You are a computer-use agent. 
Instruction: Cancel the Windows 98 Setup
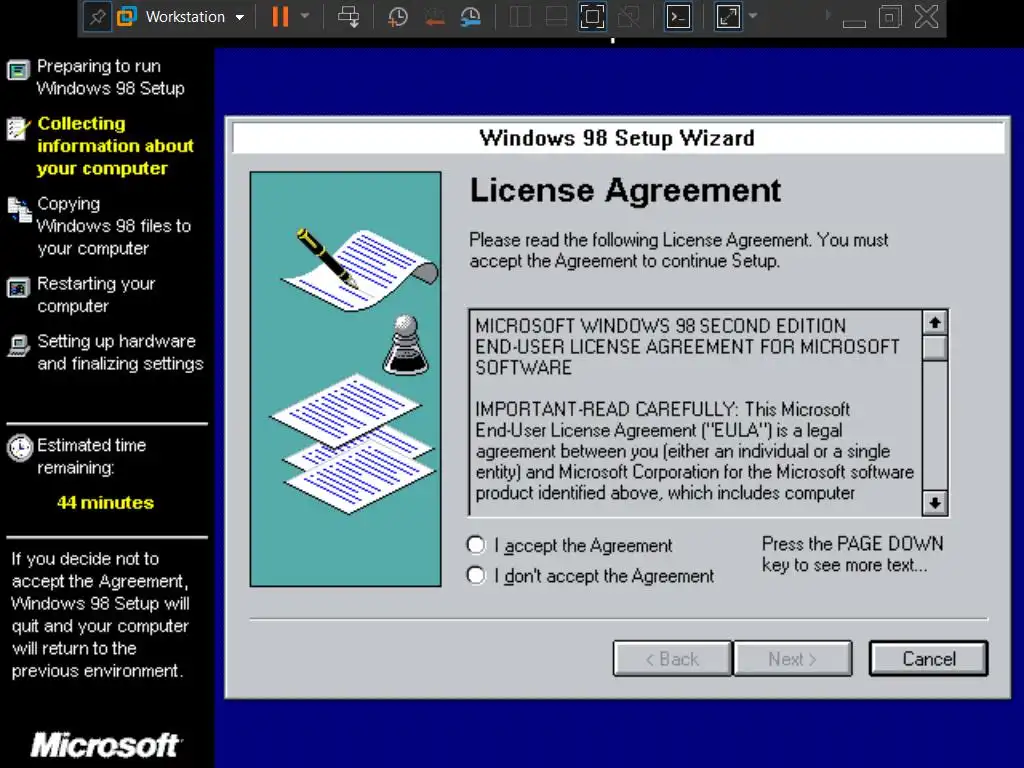click(x=928, y=658)
